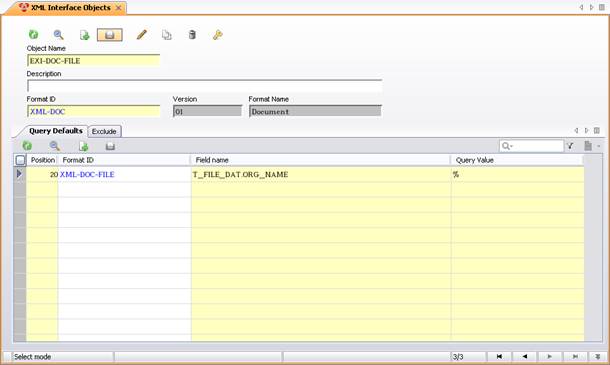
Task: Click the row selector arrow of first row
Action: 19,174
